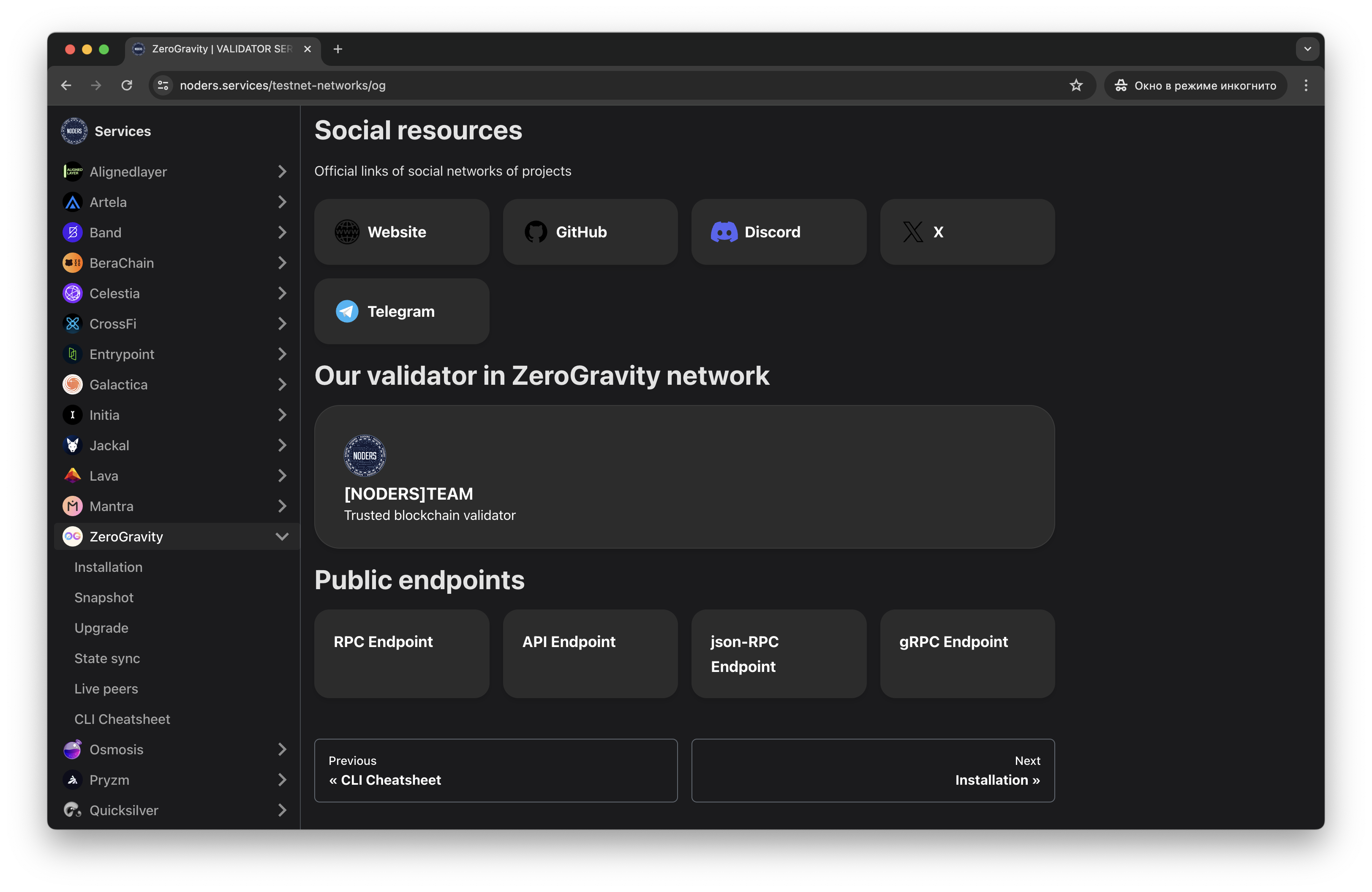Image resolution: width=1372 pixels, height=892 pixels.
Task: Click the X logo icon
Action: point(912,232)
